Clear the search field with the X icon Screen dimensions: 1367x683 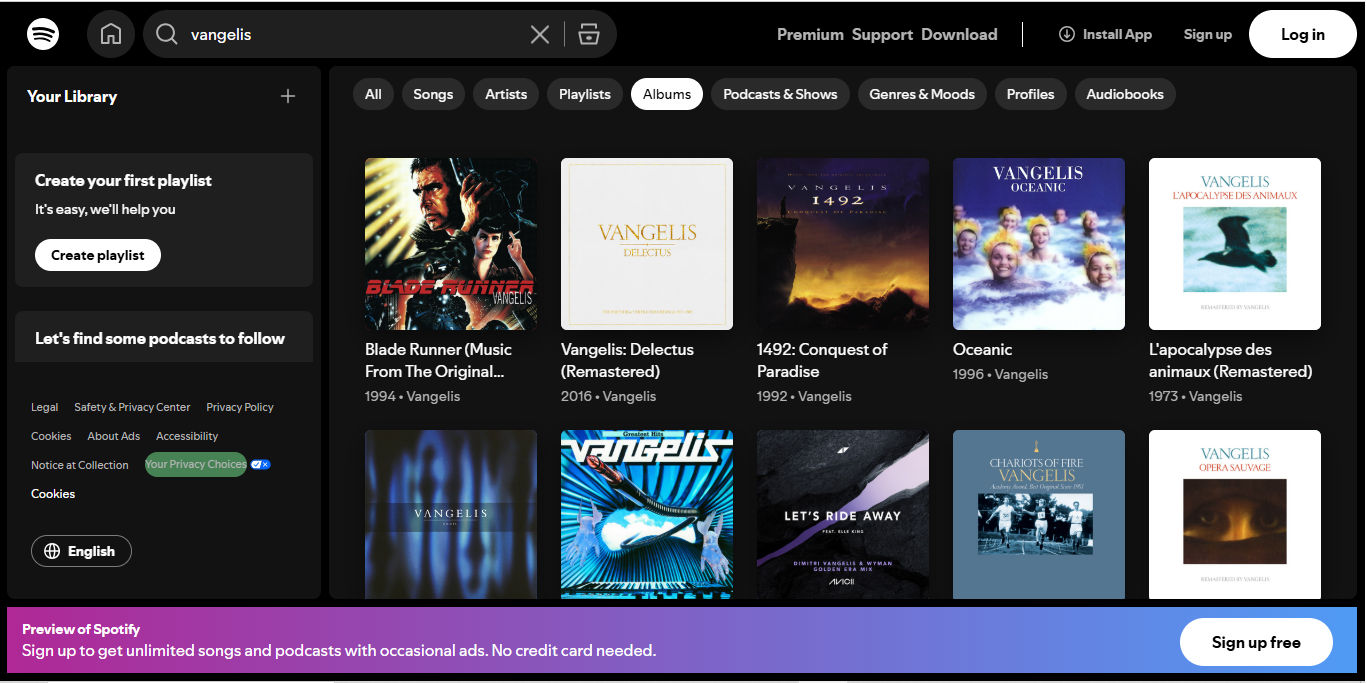pos(539,33)
